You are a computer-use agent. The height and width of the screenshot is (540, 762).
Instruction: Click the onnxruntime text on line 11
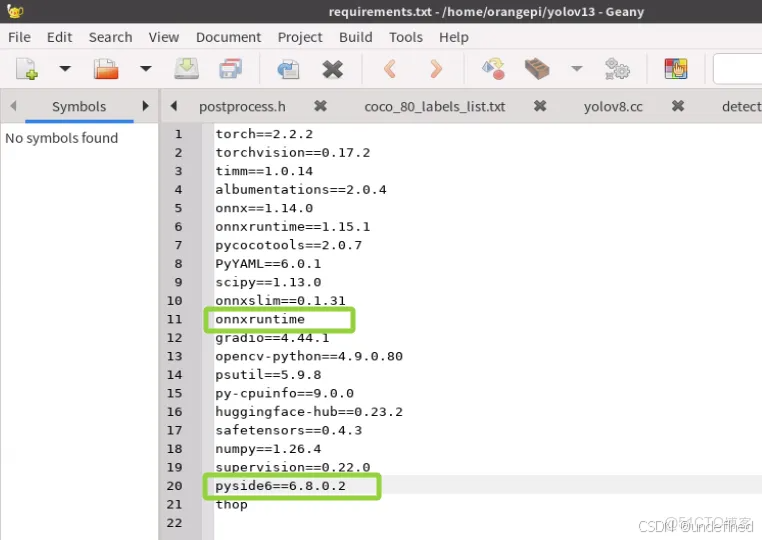click(x=260, y=319)
